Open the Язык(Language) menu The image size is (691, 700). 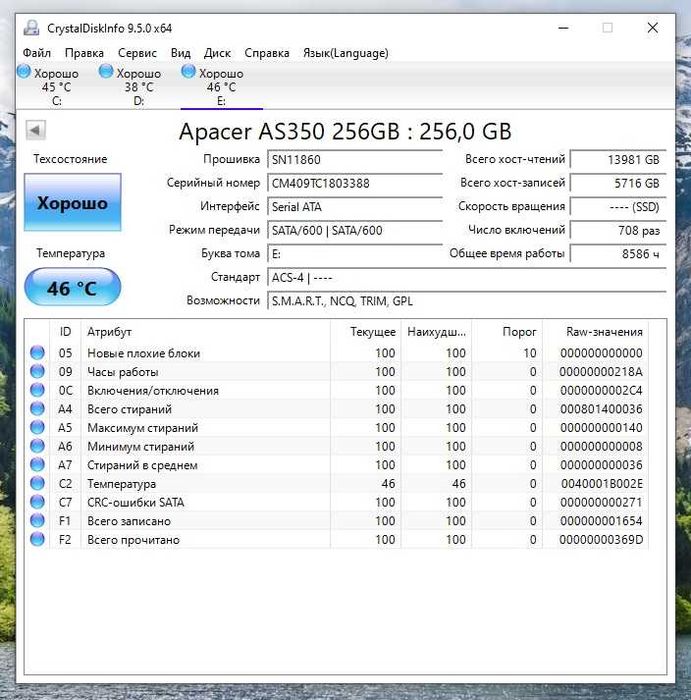(x=346, y=53)
